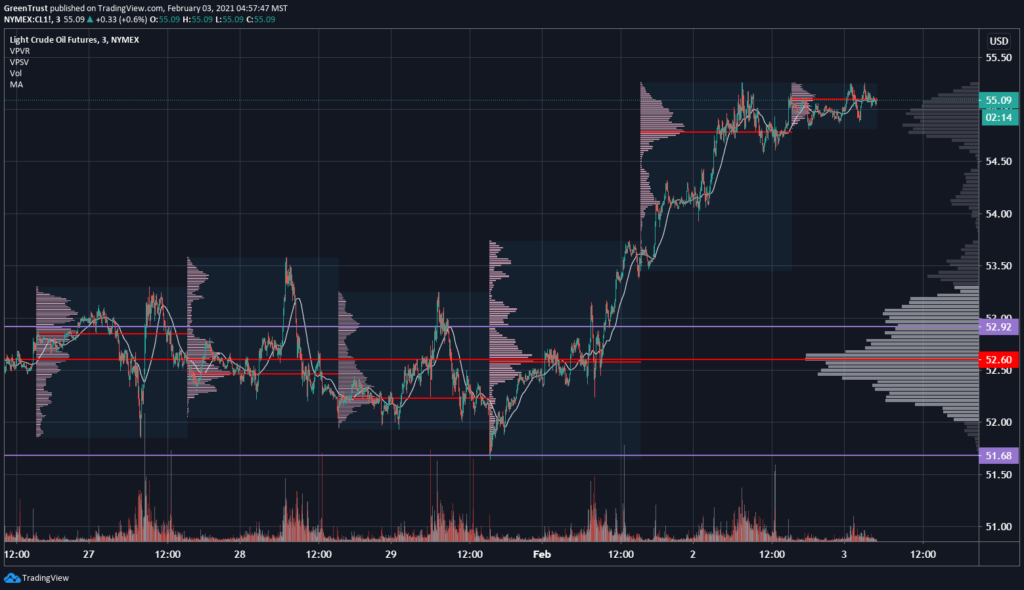Screen dimensions: 1024x590
Task: Select the purple 52.92 price level tag
Action: click(x=999, y=326)
